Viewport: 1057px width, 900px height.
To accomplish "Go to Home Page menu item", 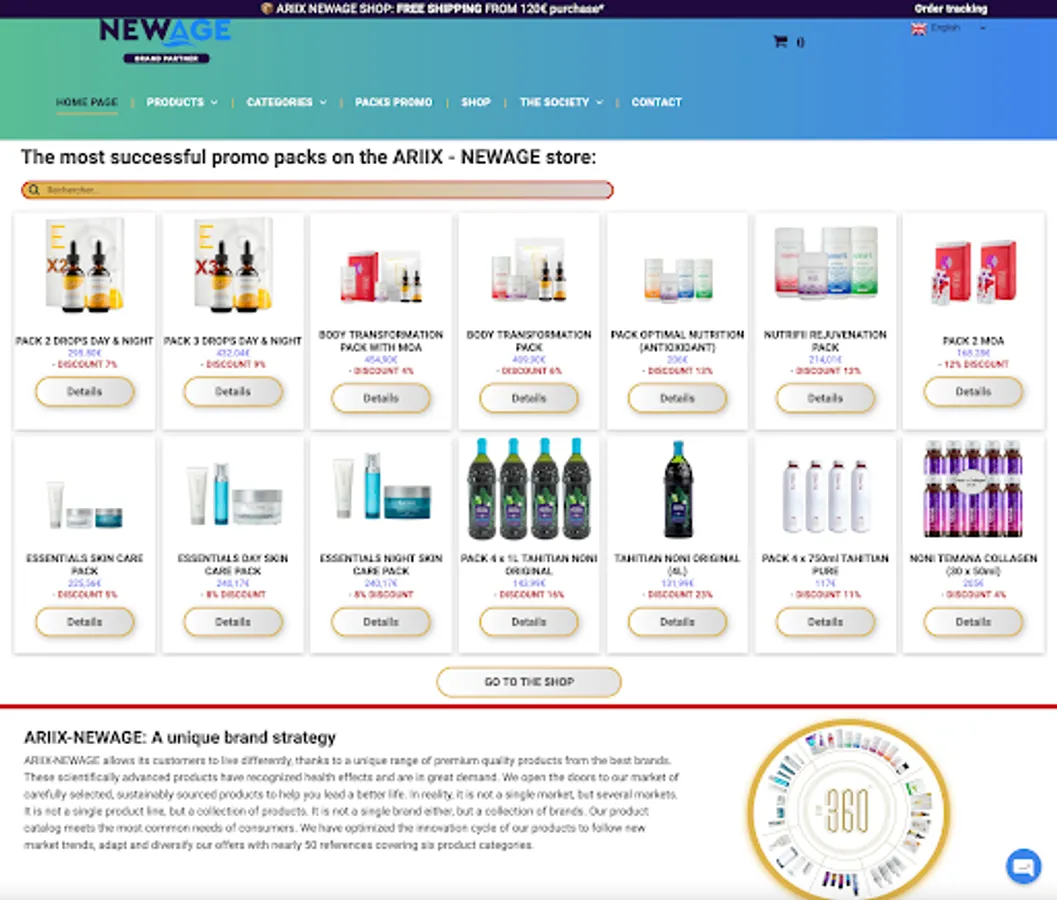I will coord(87,102).
